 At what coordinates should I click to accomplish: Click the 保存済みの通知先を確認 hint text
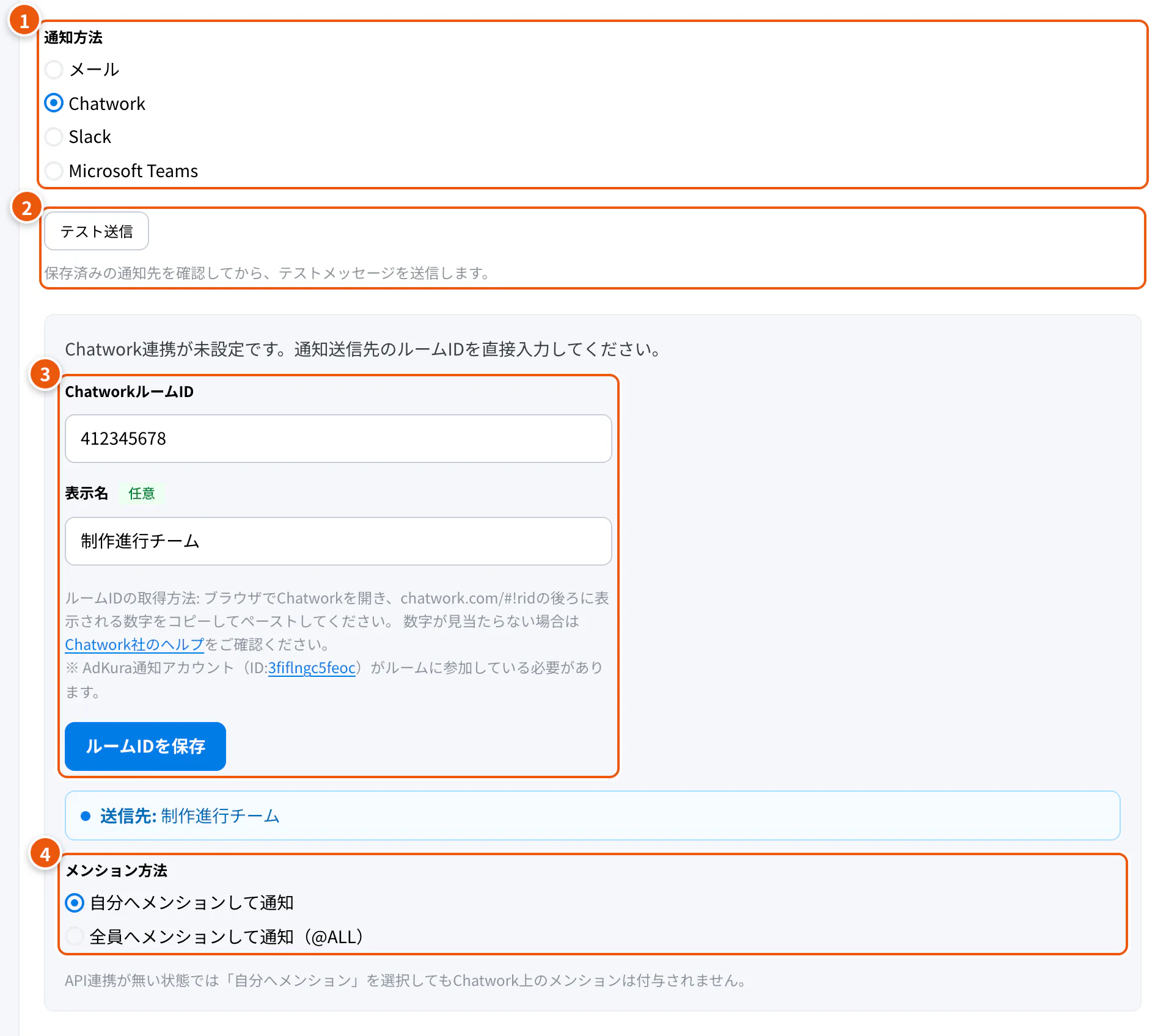tap(268, 273)
